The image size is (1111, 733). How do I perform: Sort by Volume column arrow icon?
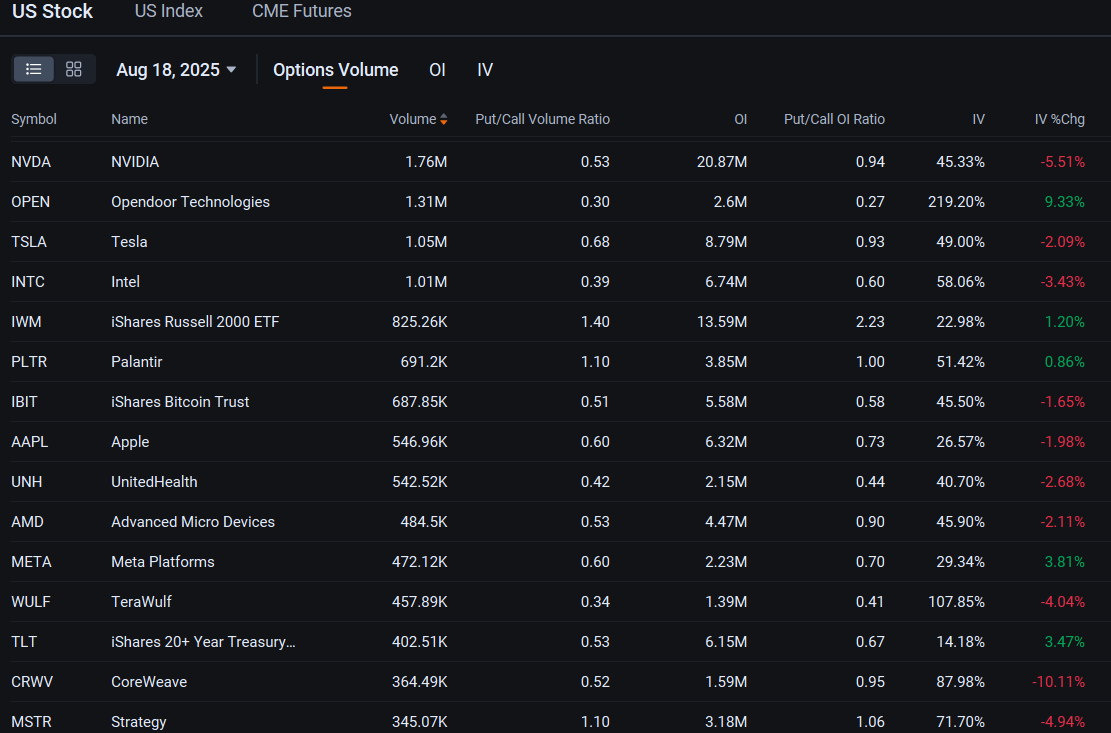pos(444,120)
